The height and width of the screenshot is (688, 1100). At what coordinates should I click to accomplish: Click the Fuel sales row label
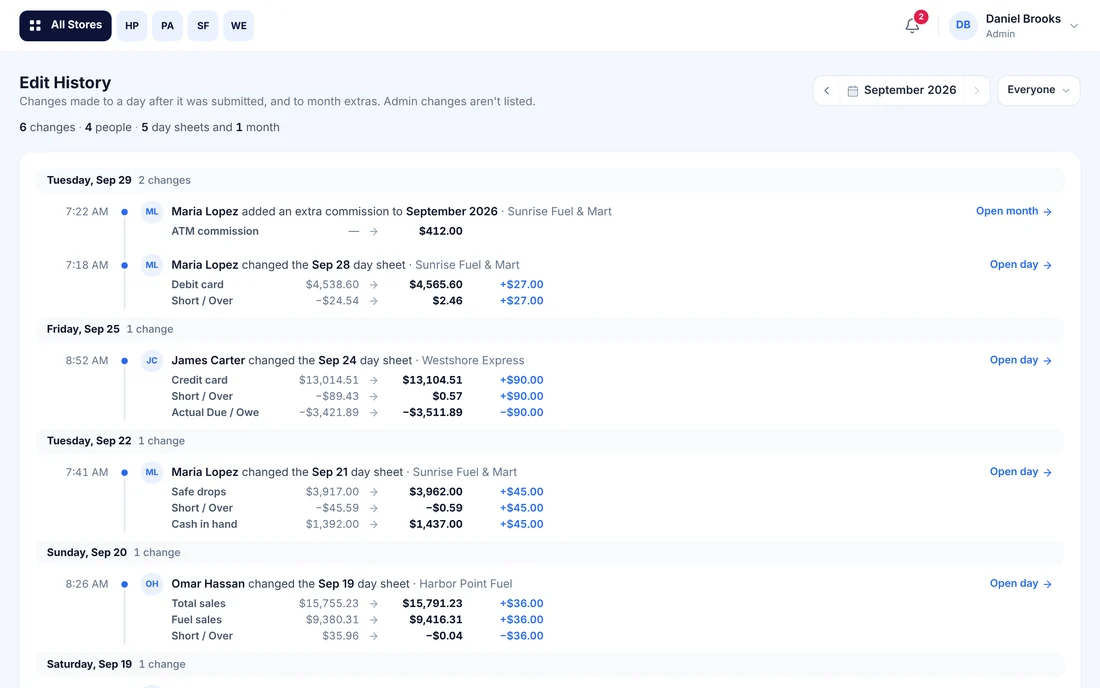point(196,619)
